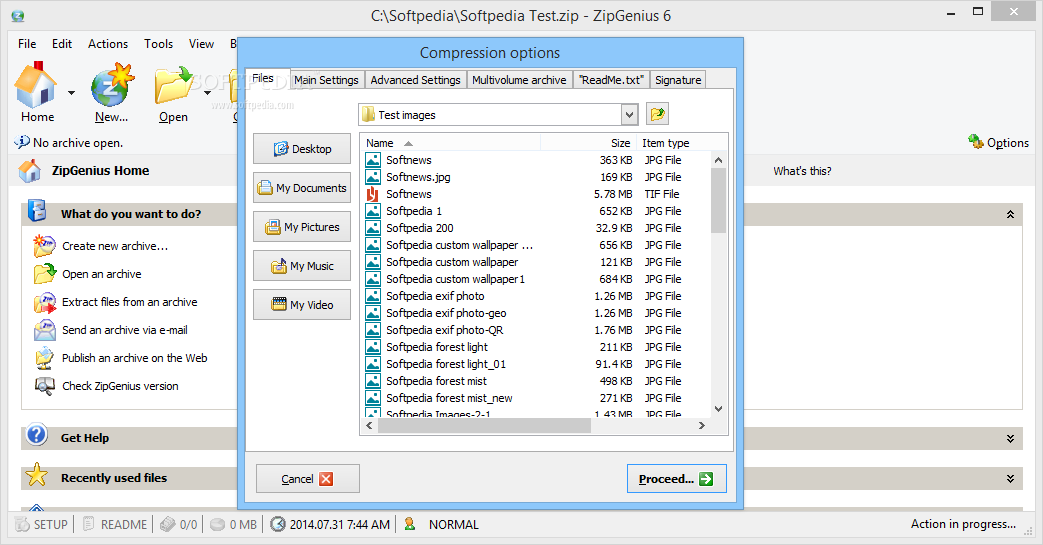Select the "Softpedia forest mist_new" file name
This screenshot has height=545, width=1043.
449,398
